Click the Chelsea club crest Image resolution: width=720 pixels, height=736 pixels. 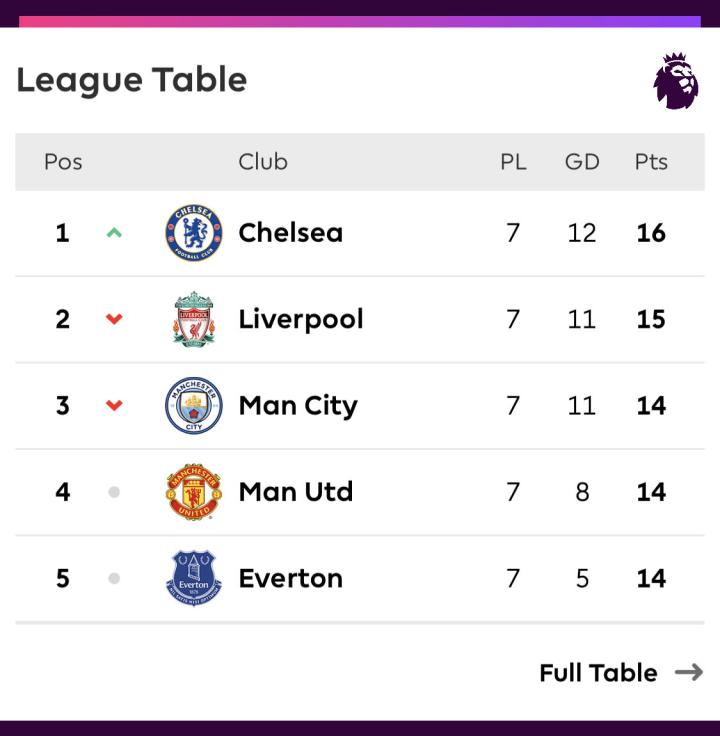coord(194,233)
